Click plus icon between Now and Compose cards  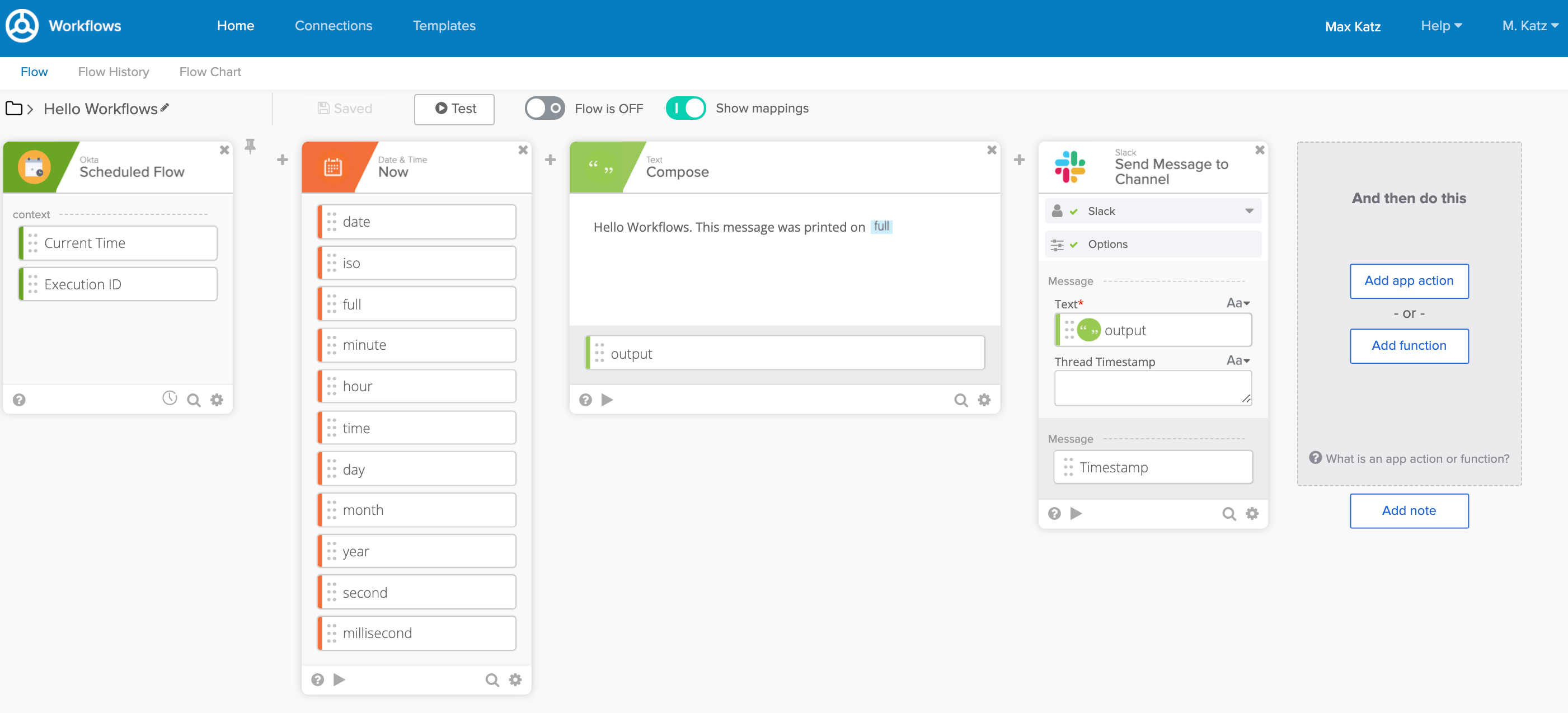pos(550,160)
